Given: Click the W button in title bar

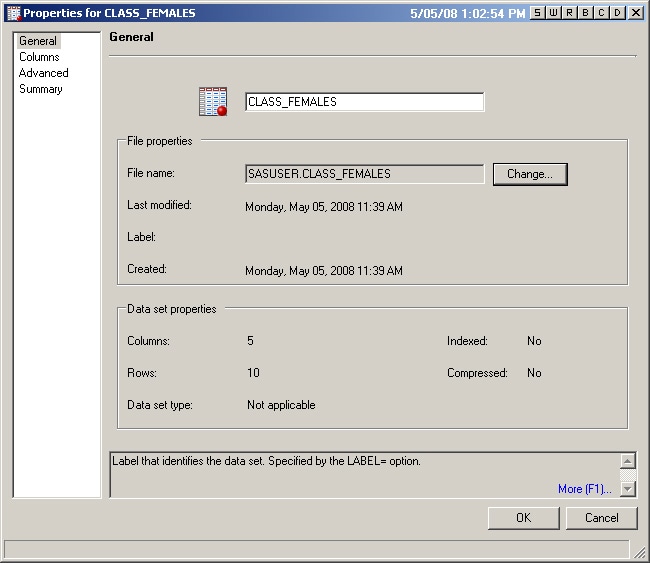Looking at the screenshot, I should coord(553,13).
